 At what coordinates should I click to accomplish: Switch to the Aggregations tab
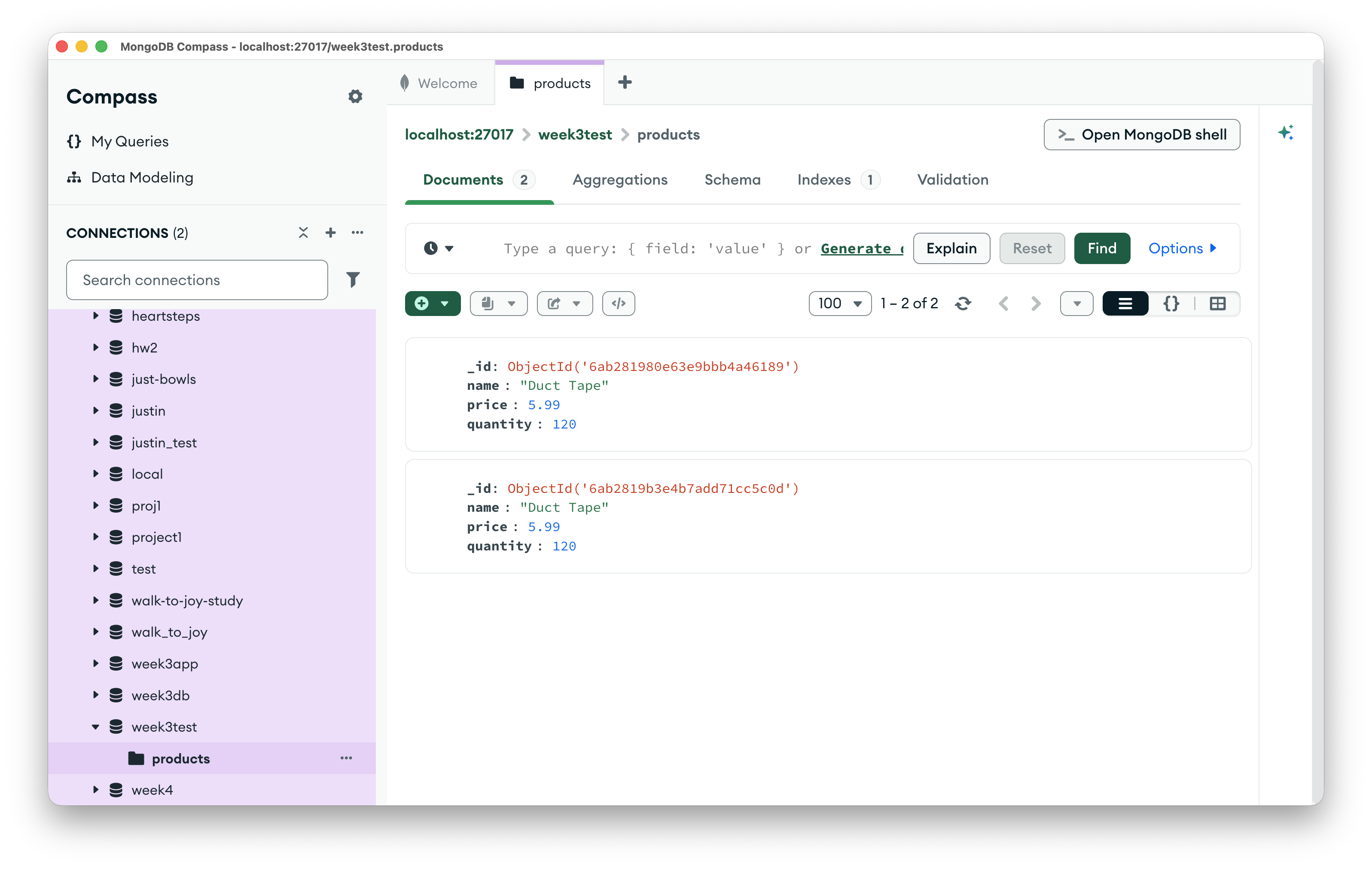click(x=620, y=179)
